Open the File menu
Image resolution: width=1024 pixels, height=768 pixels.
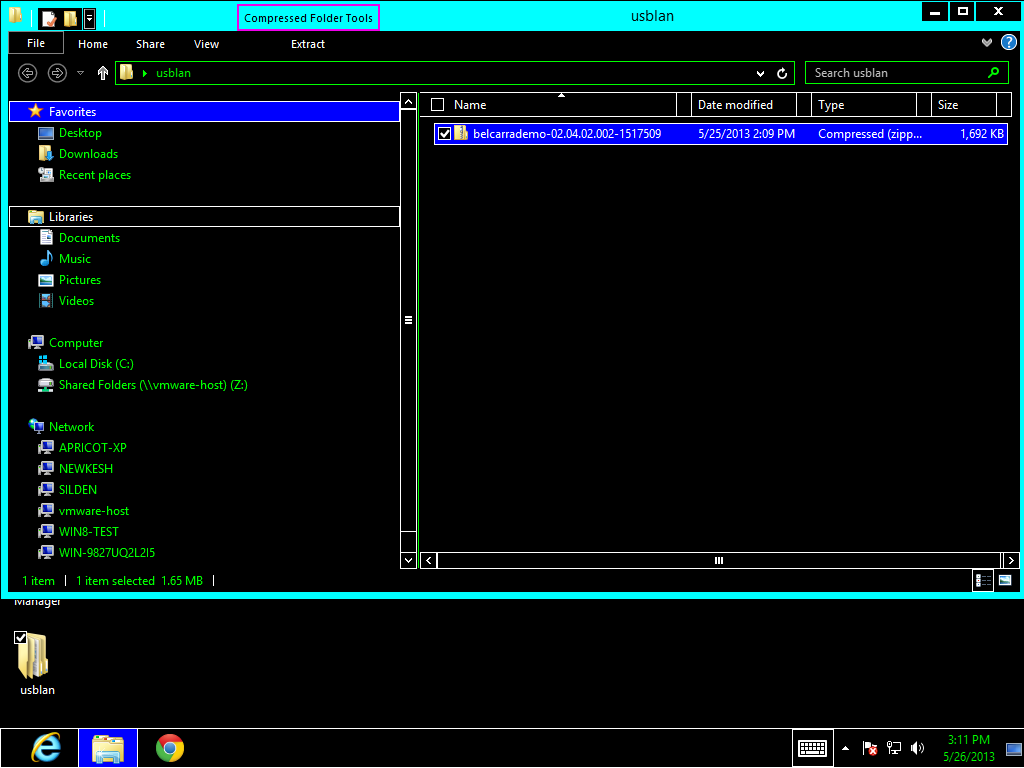pyautogui.click(x=36, y=43)
